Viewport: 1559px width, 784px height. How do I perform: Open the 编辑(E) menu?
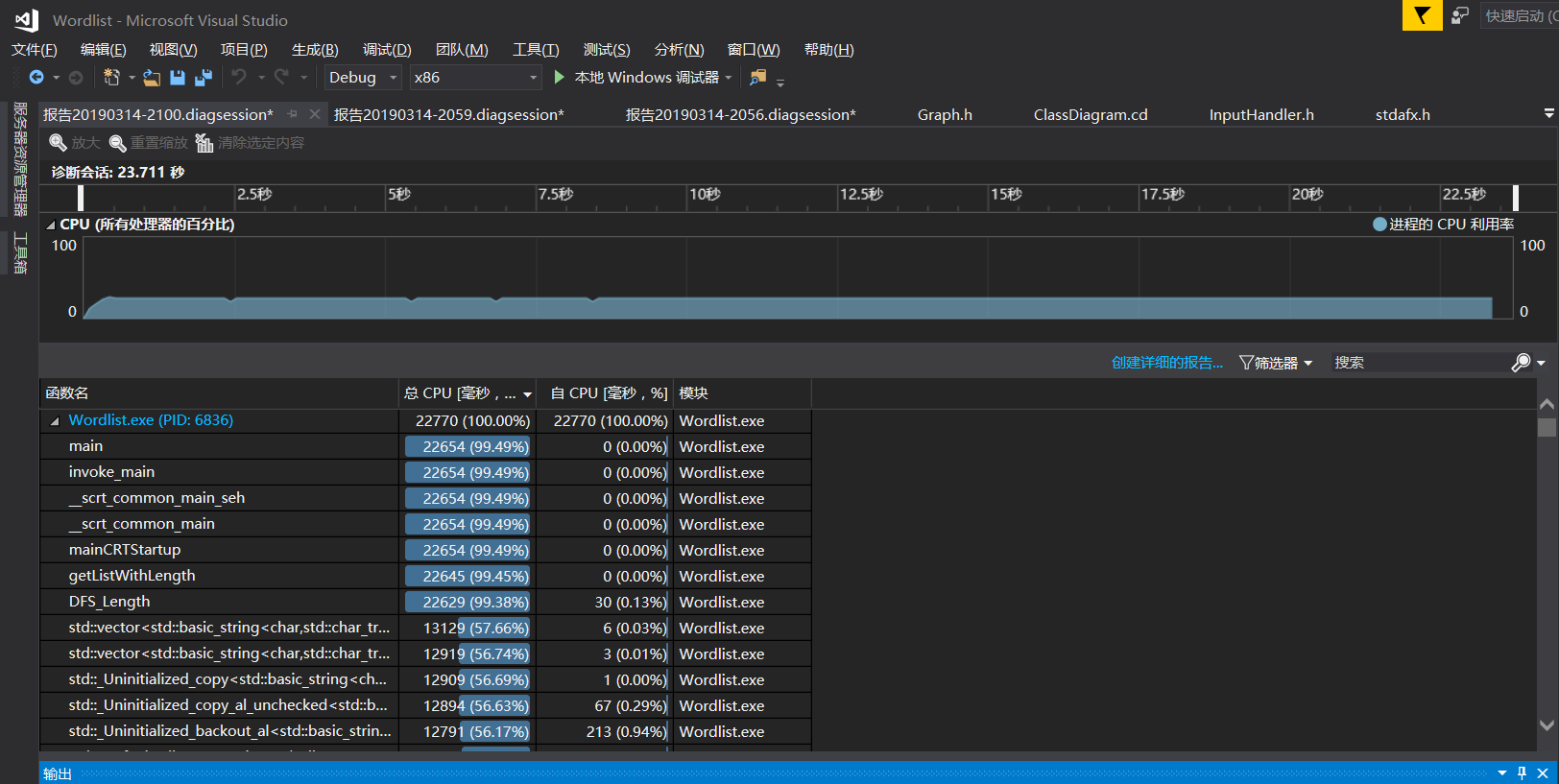[103, 50]
